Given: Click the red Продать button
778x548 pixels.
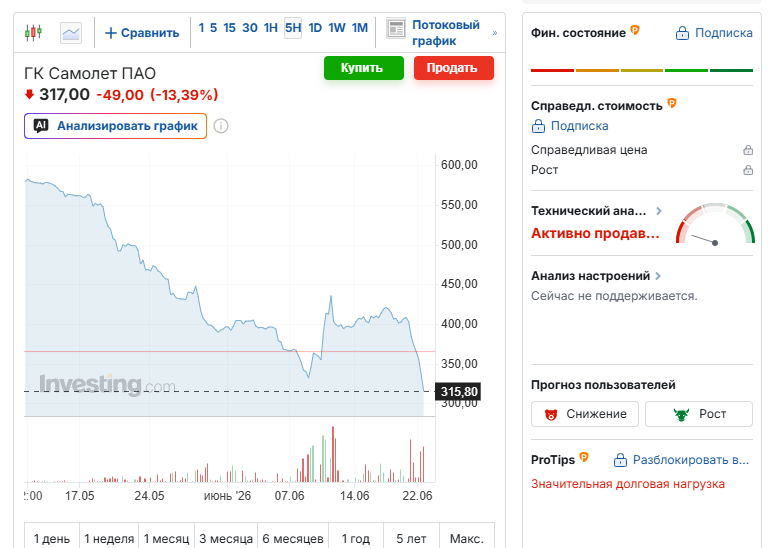Looking at the screenshot, I should tap(454, 68).
